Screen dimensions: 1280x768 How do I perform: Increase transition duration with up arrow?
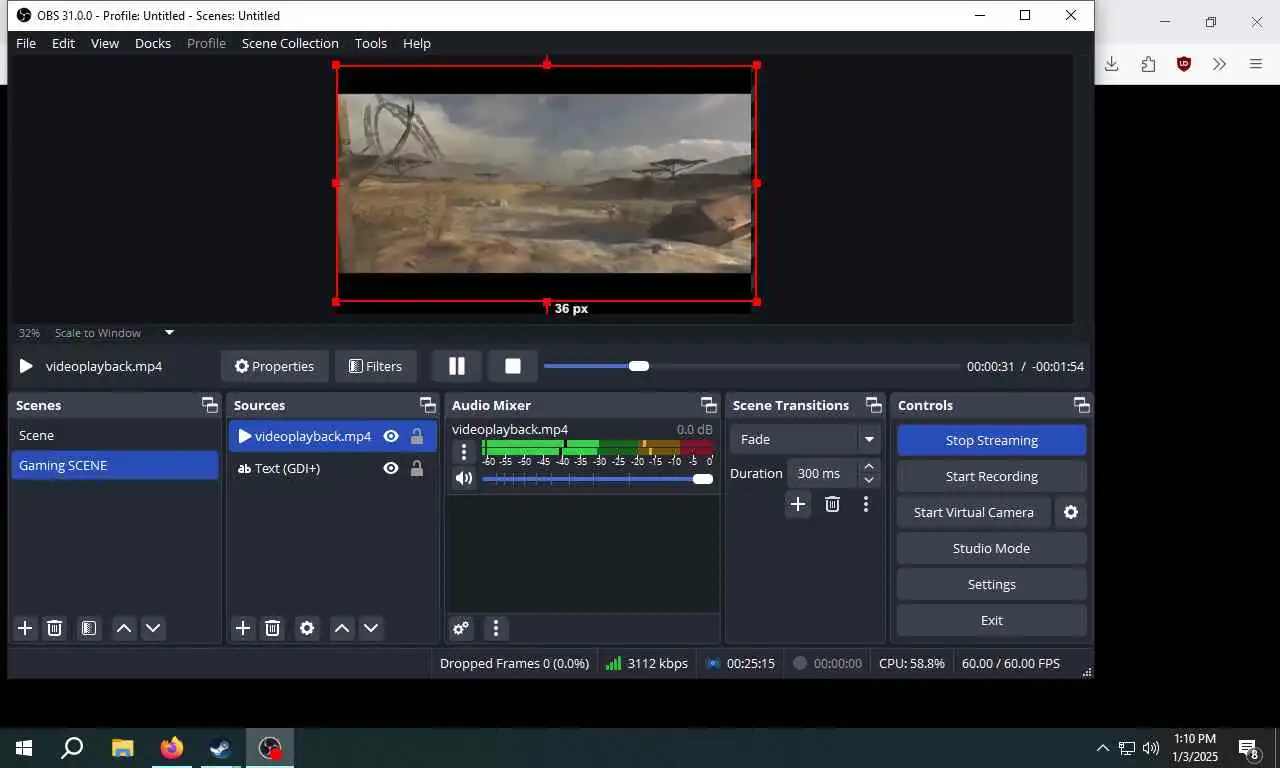[869, 466]
